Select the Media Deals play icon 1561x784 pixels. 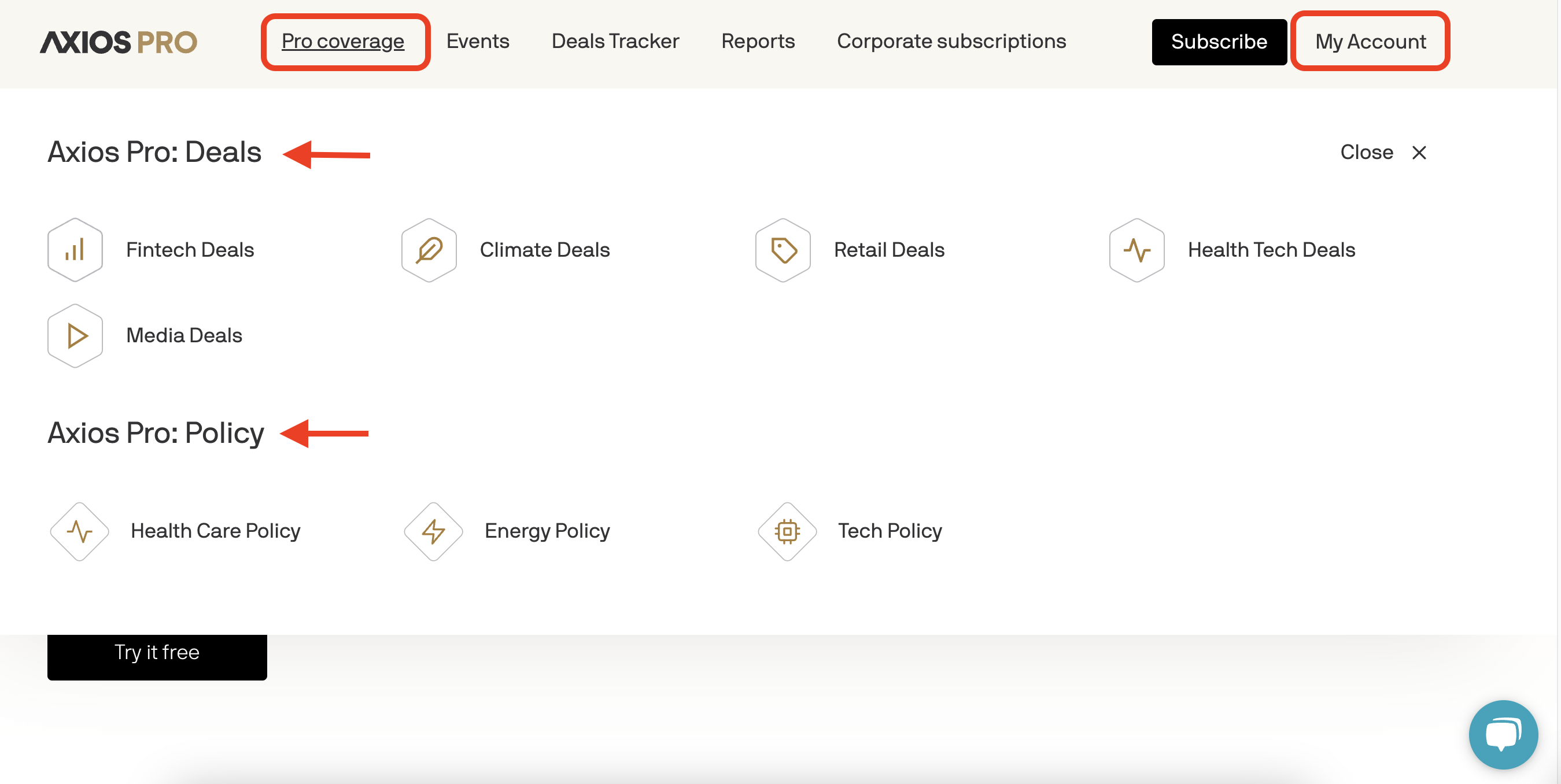[x=75, y=335]
